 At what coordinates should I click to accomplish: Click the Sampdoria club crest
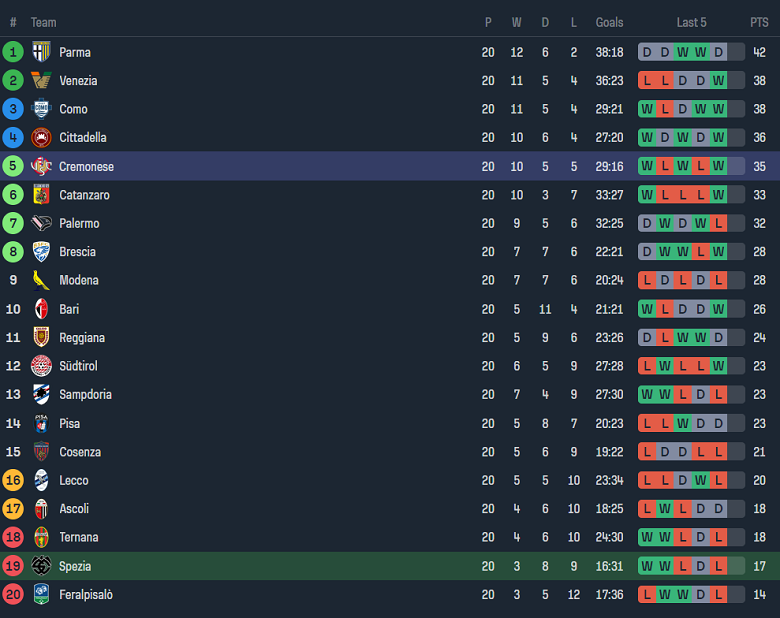(41, 394)
